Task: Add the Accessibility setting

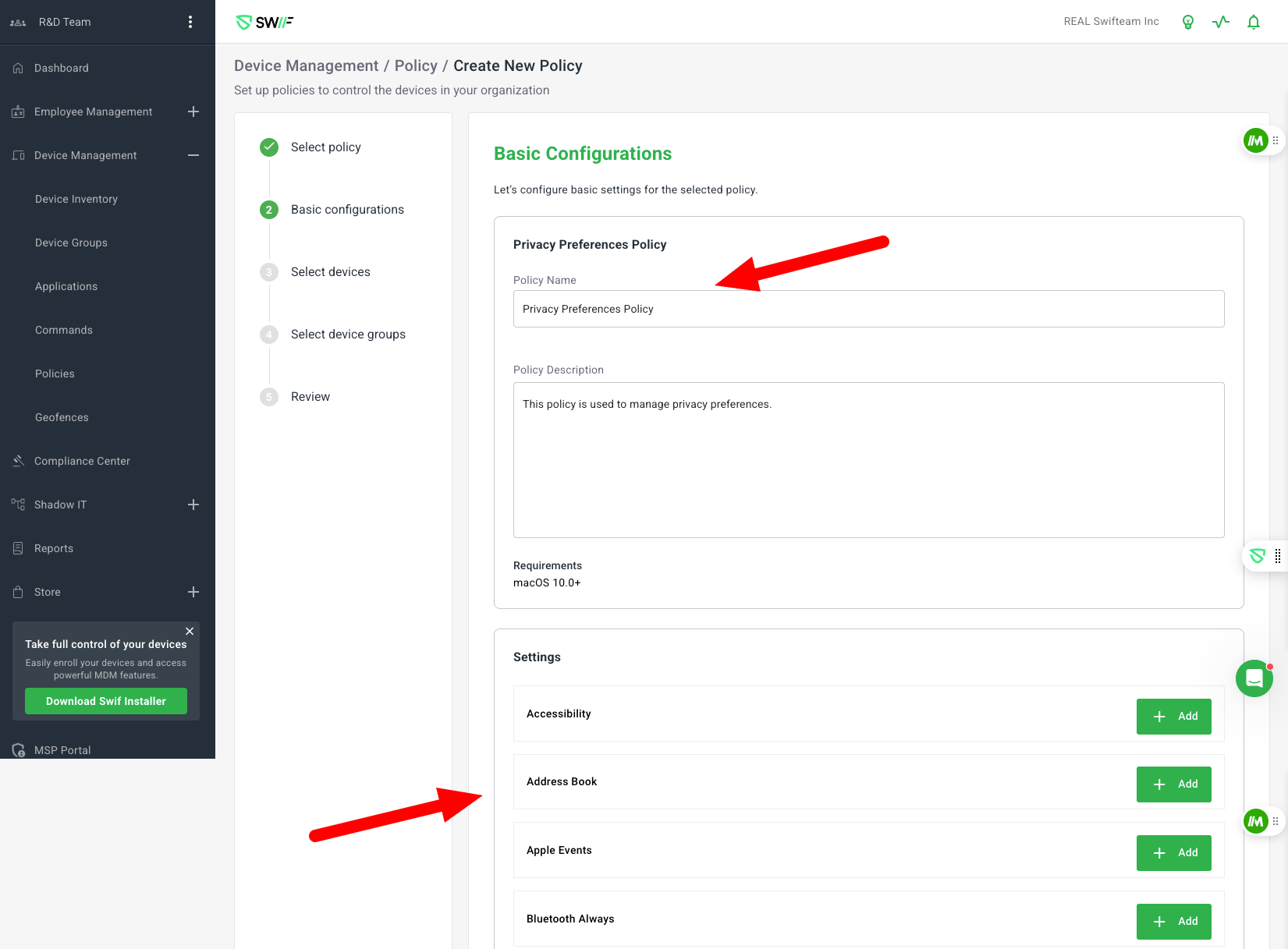Action: click(x=1173, y=716)
